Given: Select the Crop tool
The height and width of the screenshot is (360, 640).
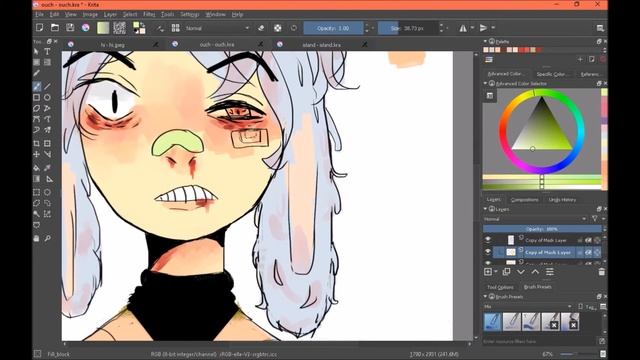Looking at the screenshot, I should 36,144.
